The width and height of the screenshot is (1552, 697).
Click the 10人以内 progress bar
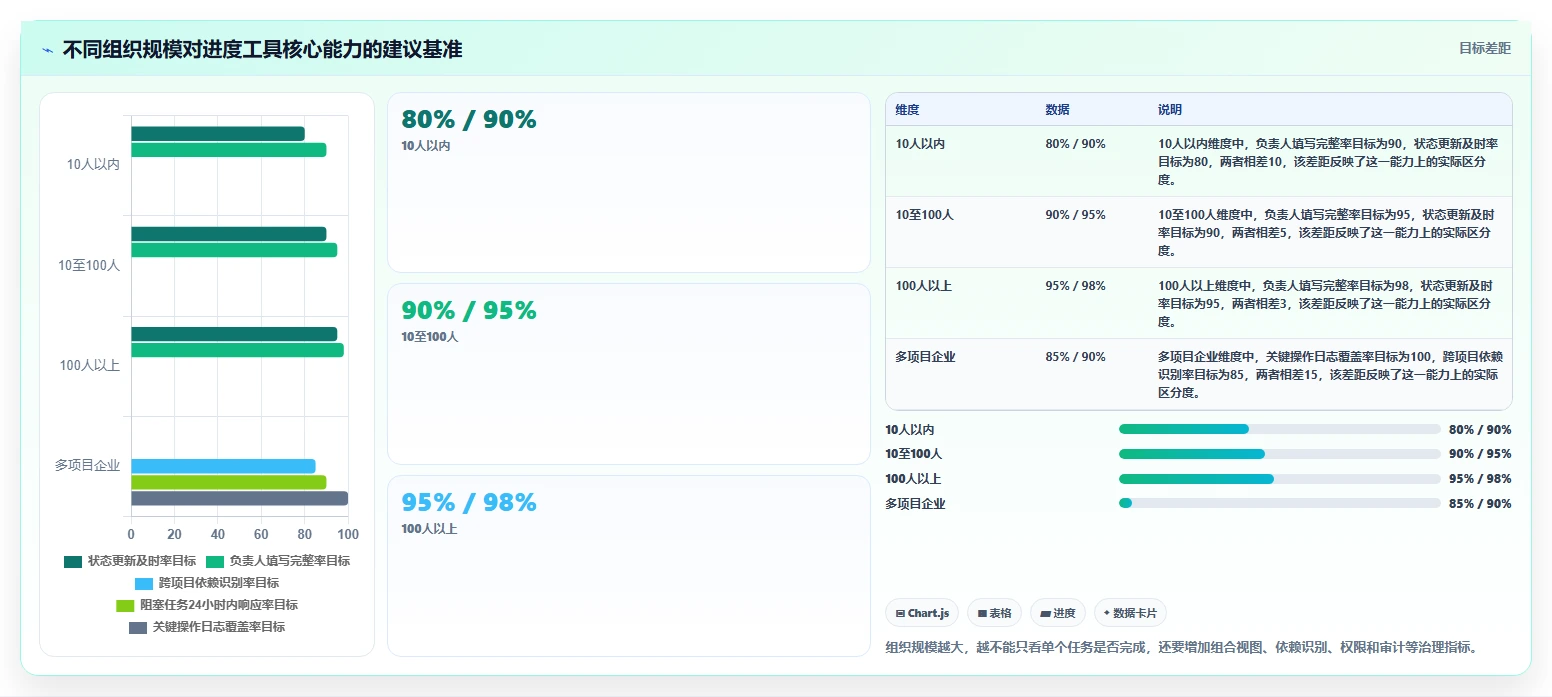coord(1279,429)
